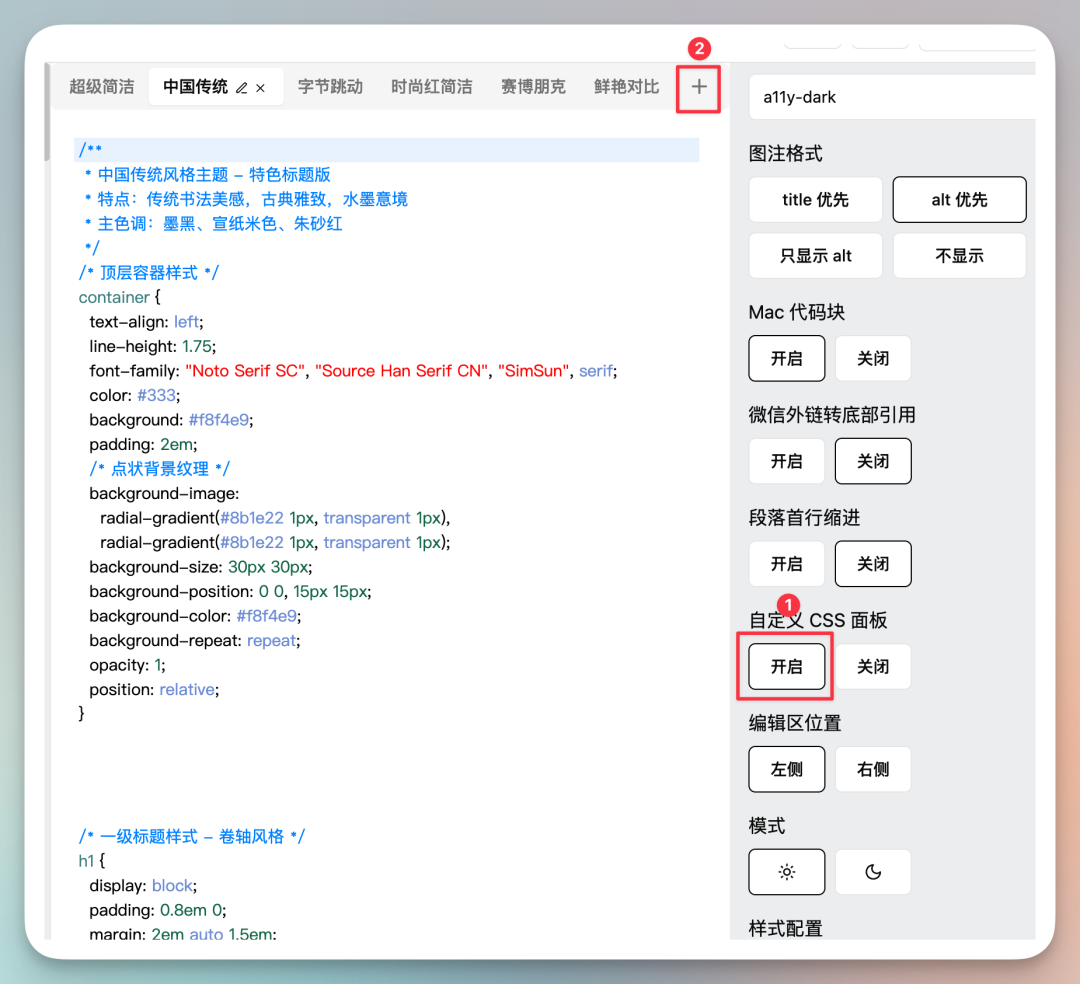Select title 优先 caption format
The image size is (1080, 984).
816,200
